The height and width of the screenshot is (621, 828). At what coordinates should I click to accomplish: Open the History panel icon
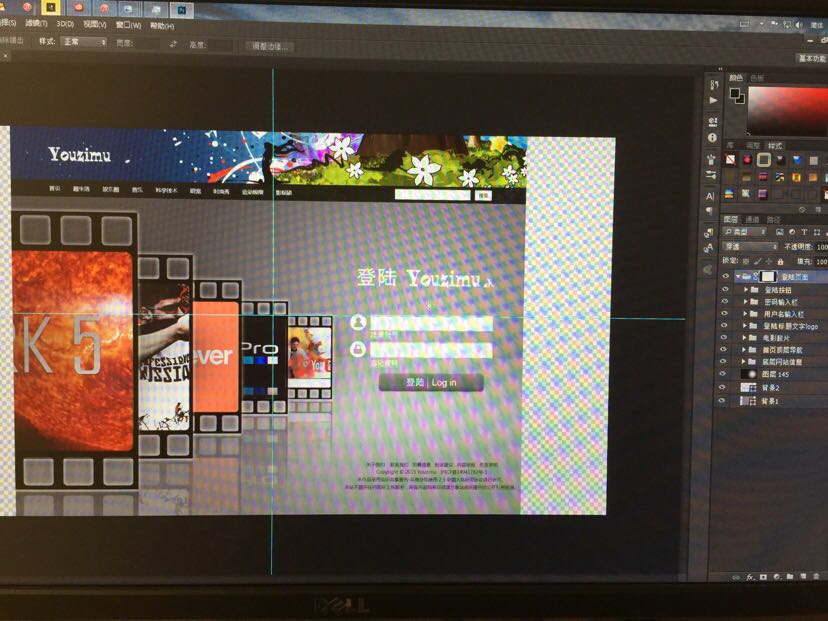pyautogui.click(x=714, y=84)
